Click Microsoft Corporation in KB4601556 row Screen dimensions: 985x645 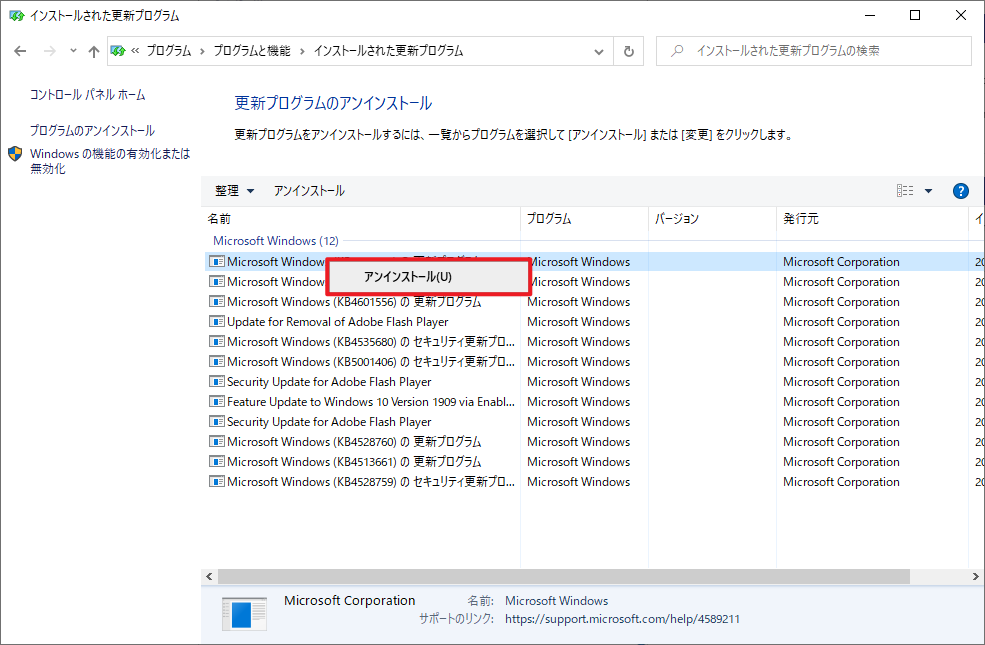(841, 301)
